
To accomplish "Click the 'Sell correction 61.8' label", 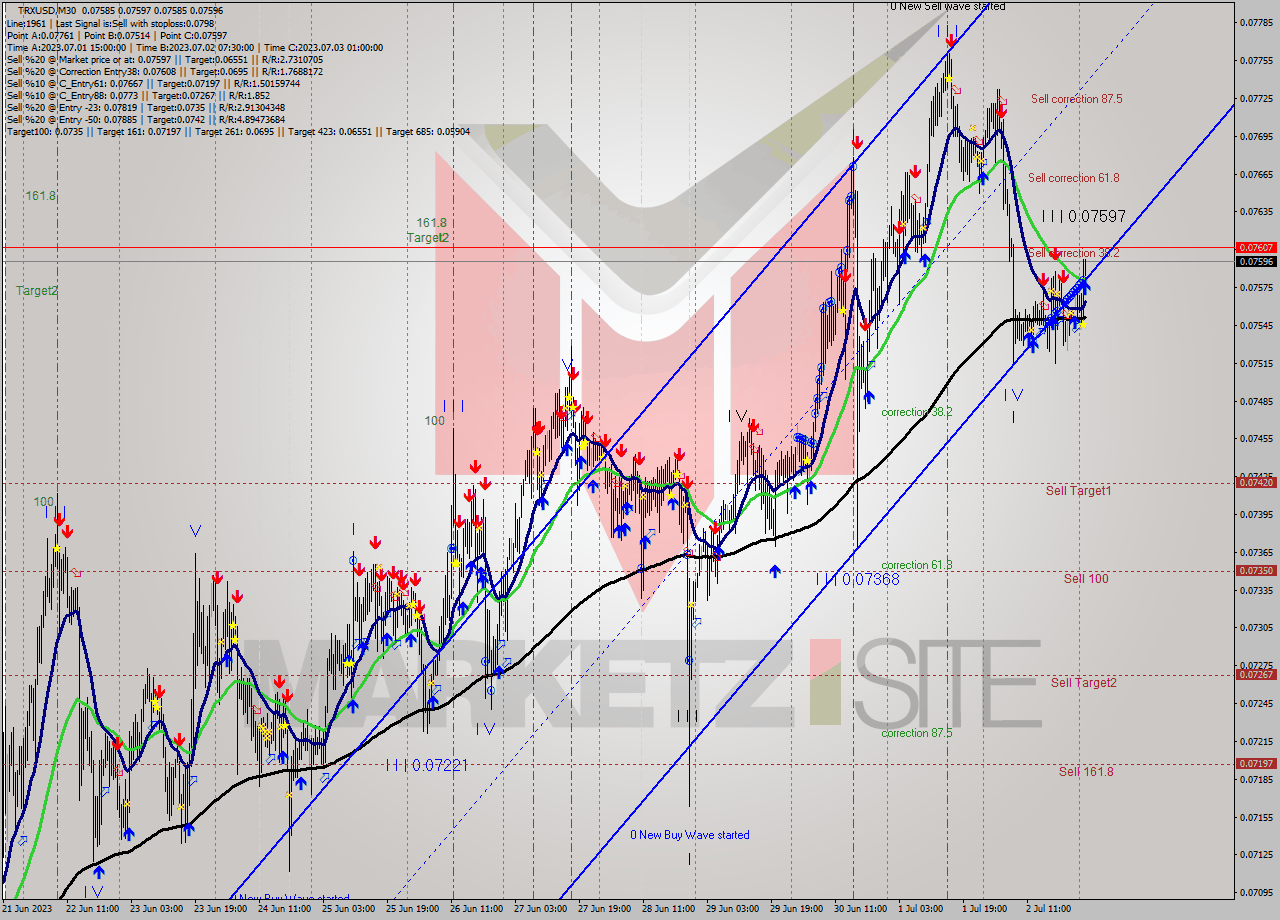I will click(x=1073, y=178).
